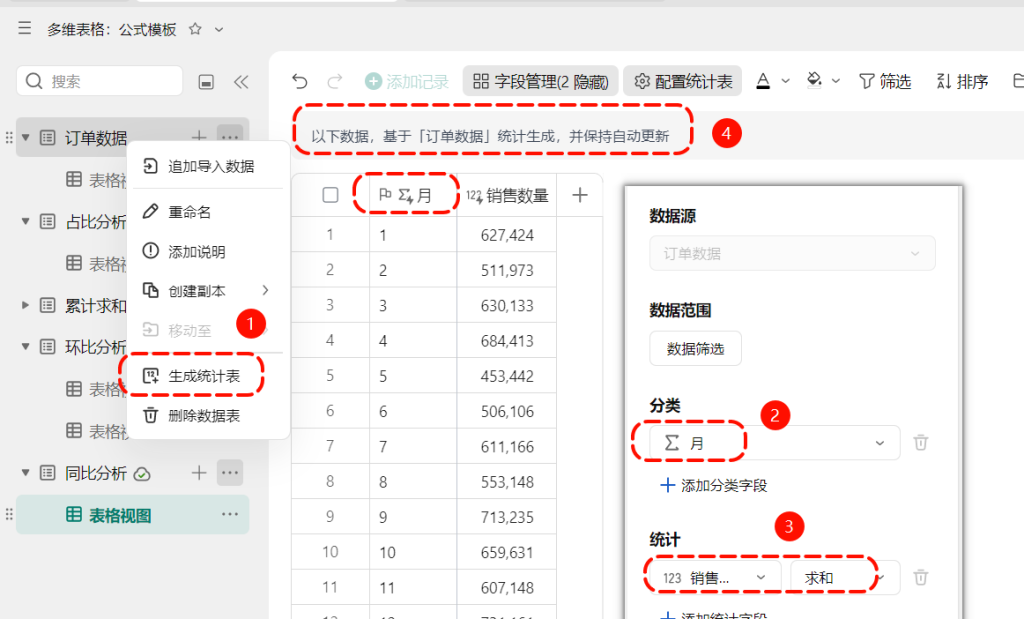Click the fill color bucket icon
The height and width of the screenshot is (619, 1024).
tap(814, 80)
